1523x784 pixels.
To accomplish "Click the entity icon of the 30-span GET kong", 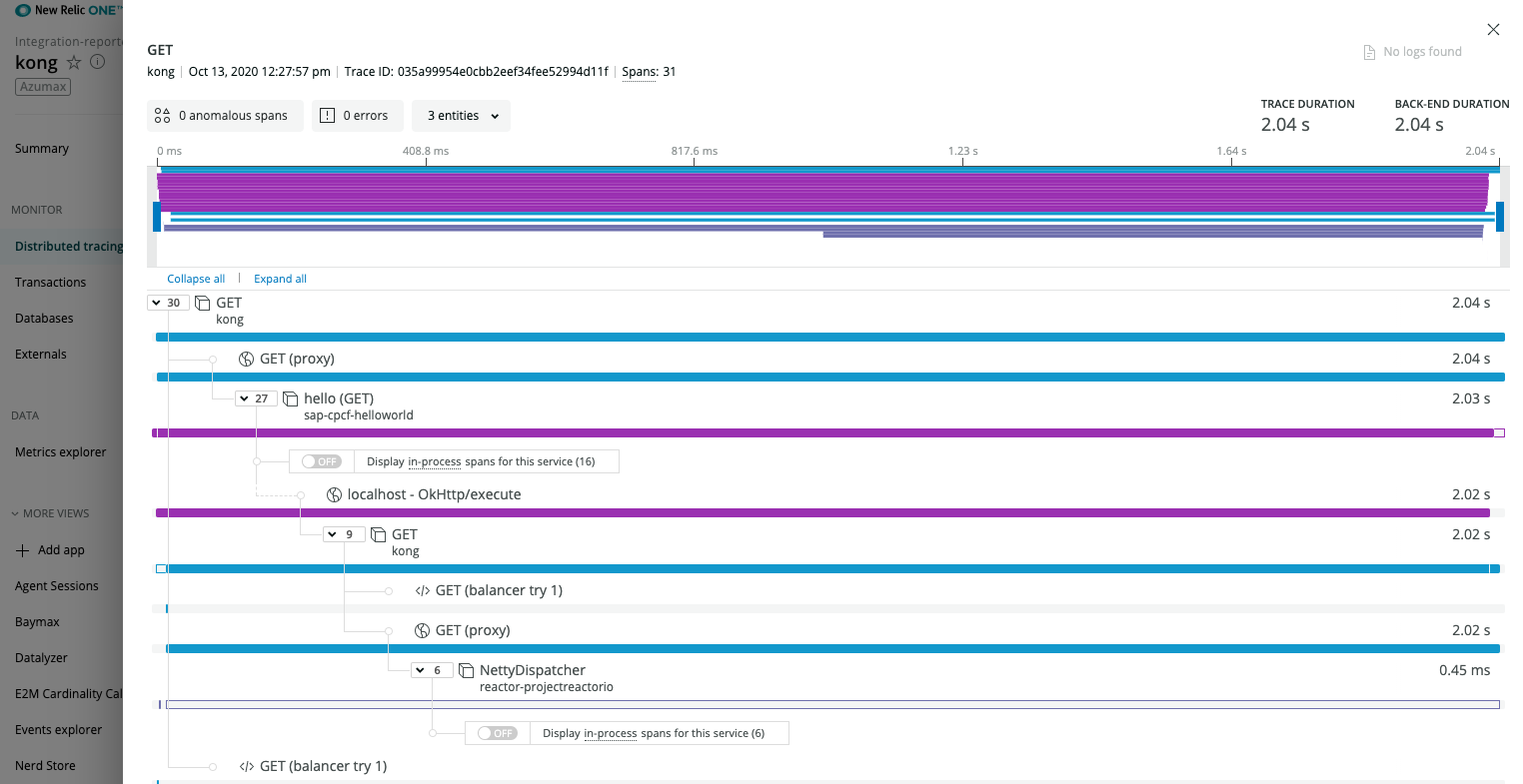I will pos(203,303).
